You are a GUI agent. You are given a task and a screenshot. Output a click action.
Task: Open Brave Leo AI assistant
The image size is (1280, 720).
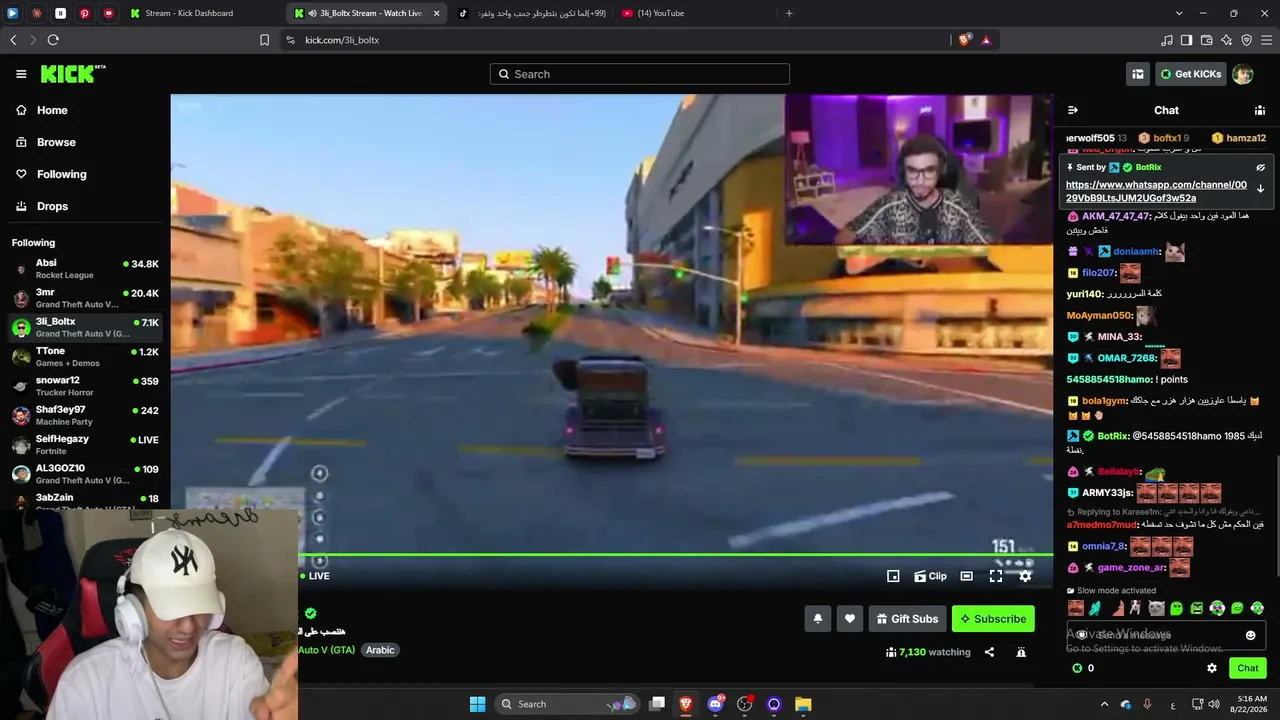[x=1226, y=40]
